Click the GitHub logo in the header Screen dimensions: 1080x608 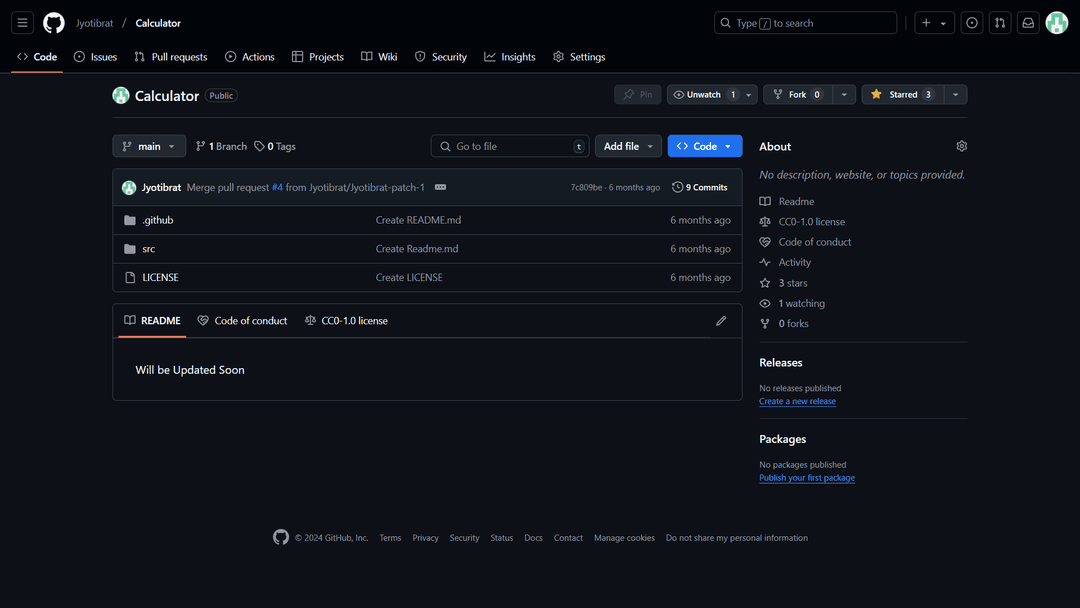click(54, 23)
